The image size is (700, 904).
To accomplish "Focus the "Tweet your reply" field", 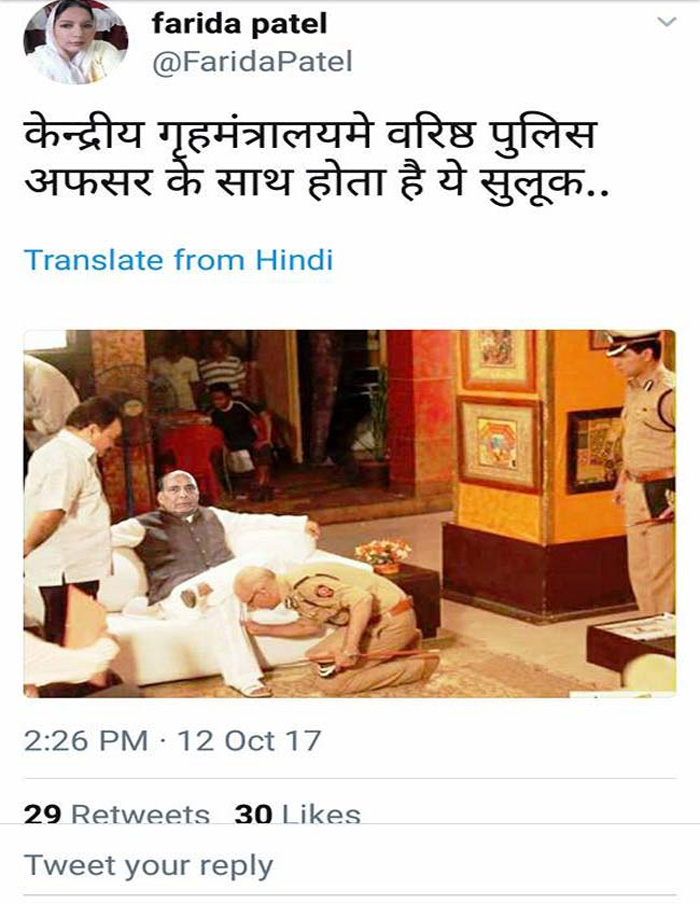I will click(349, 866).
